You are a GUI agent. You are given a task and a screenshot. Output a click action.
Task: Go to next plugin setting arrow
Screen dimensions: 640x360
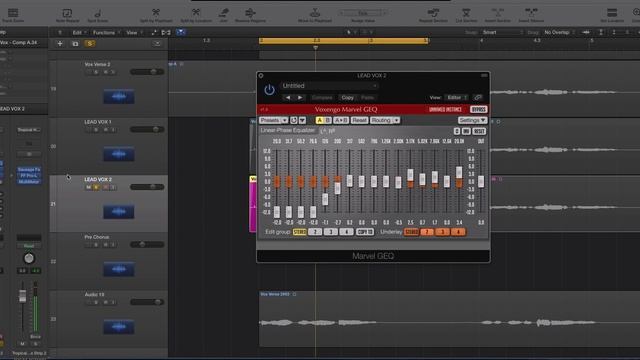(x=300, y=98)
